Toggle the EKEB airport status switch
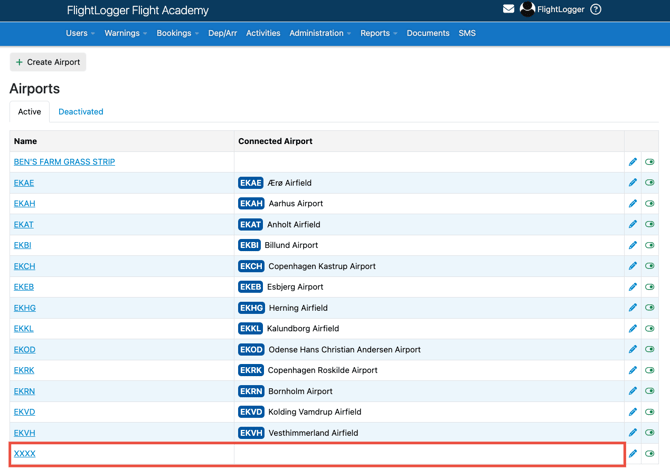 tap(650, 287)
